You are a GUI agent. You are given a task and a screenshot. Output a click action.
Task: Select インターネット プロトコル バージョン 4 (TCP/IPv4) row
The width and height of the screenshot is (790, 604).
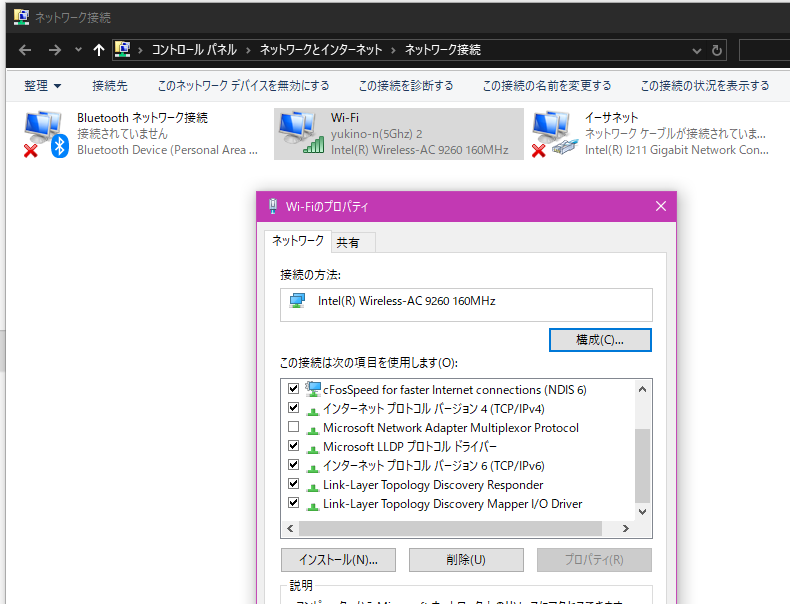tap(434, 409)
